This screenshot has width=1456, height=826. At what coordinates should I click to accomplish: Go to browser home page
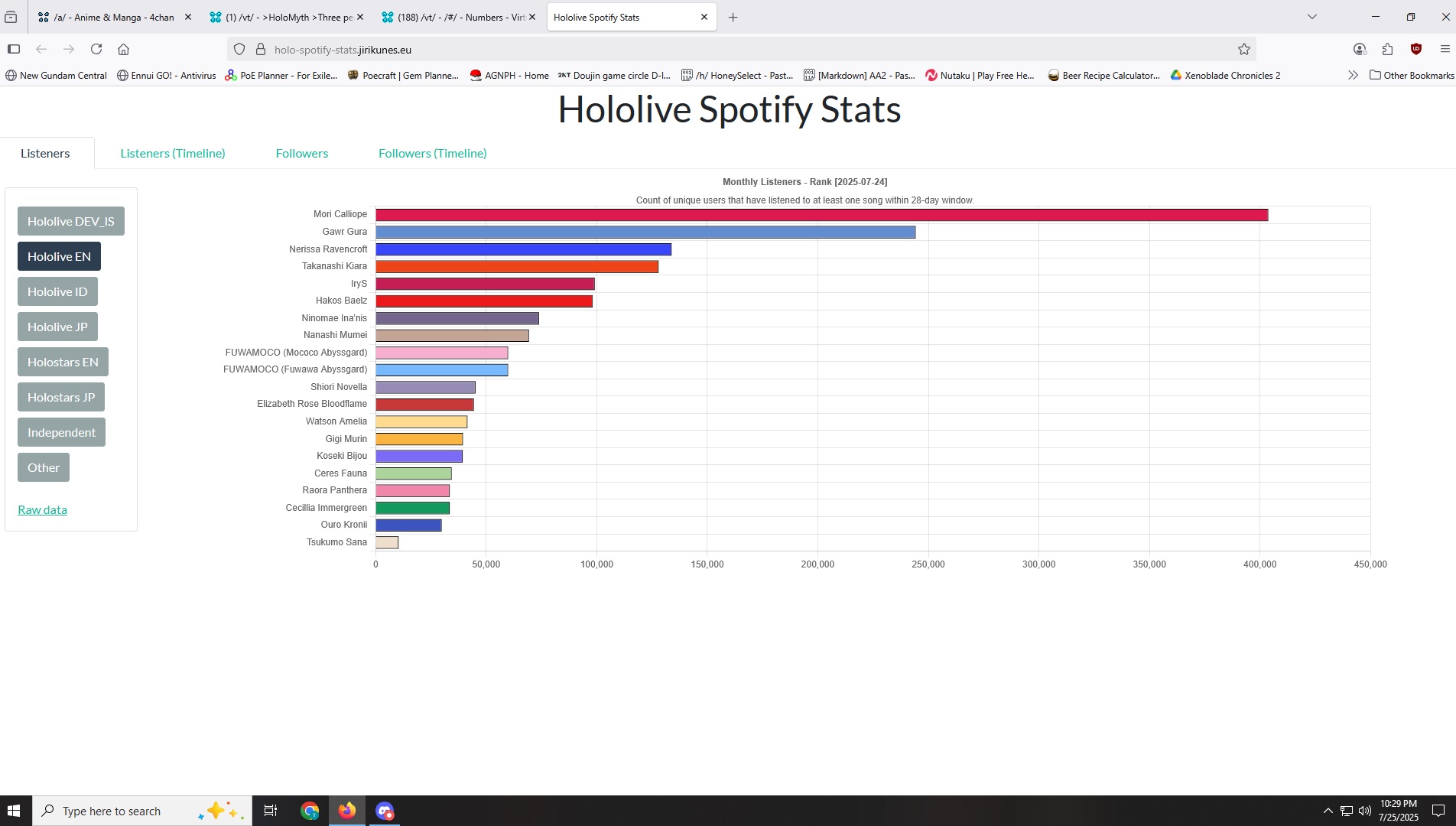pos(123,49)
